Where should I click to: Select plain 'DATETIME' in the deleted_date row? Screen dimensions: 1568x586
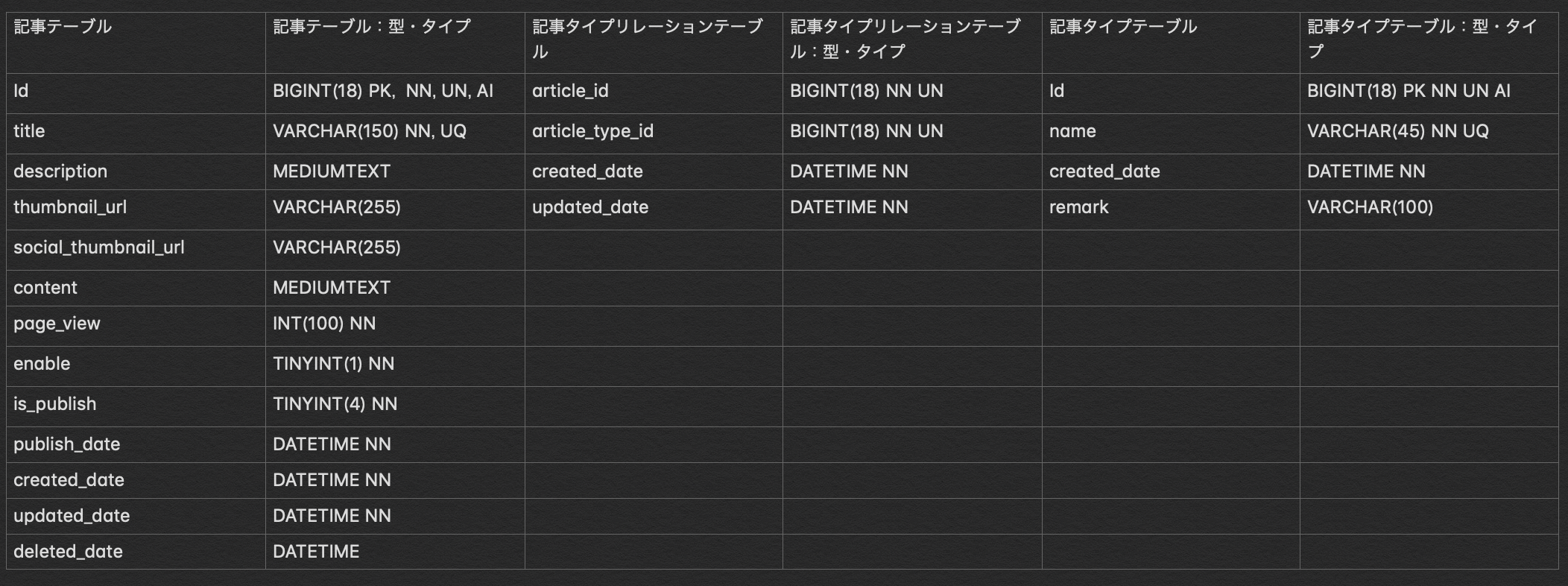tap(395, 552)
